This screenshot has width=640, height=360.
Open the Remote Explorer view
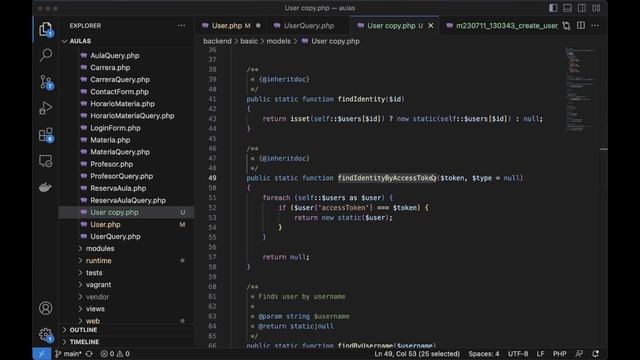[46, 161]
